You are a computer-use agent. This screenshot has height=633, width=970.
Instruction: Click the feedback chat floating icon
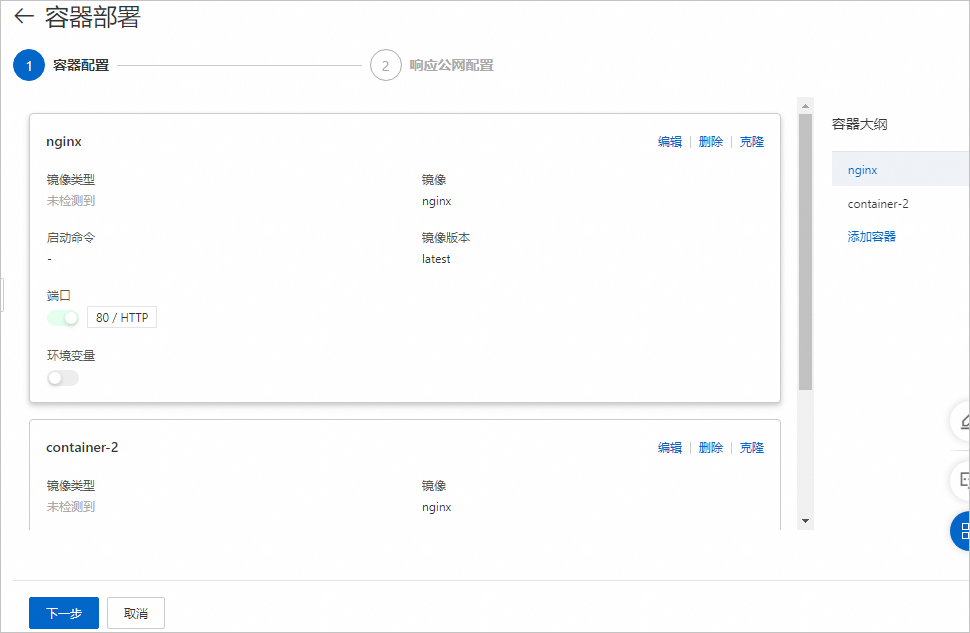tap(963, 481)
